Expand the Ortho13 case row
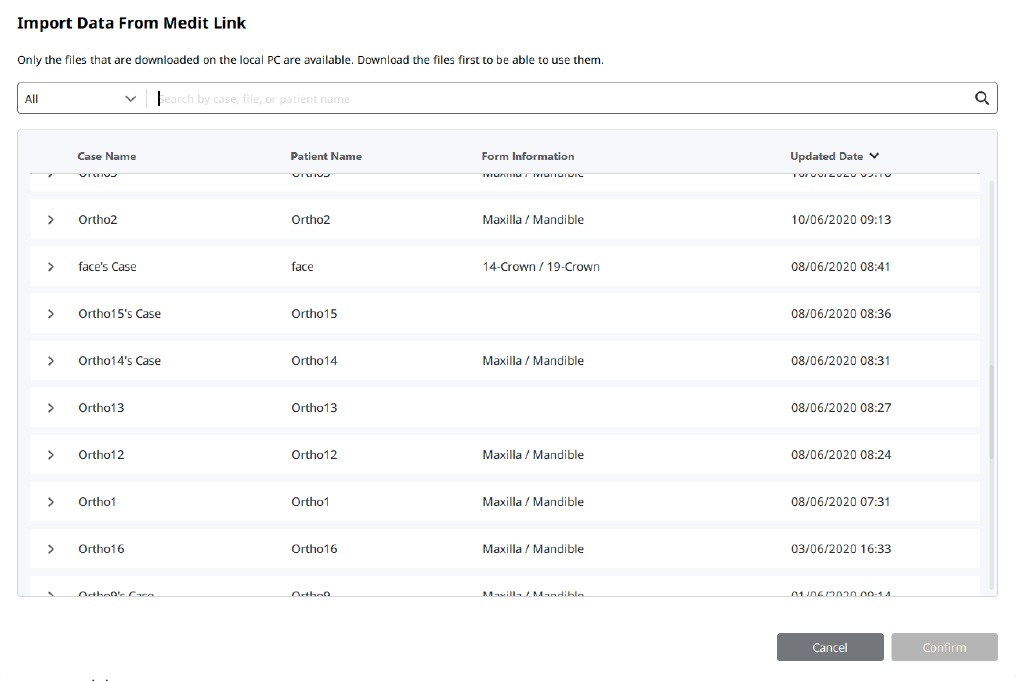Screen dimensions: 1016x681 (x=51, y=408)
